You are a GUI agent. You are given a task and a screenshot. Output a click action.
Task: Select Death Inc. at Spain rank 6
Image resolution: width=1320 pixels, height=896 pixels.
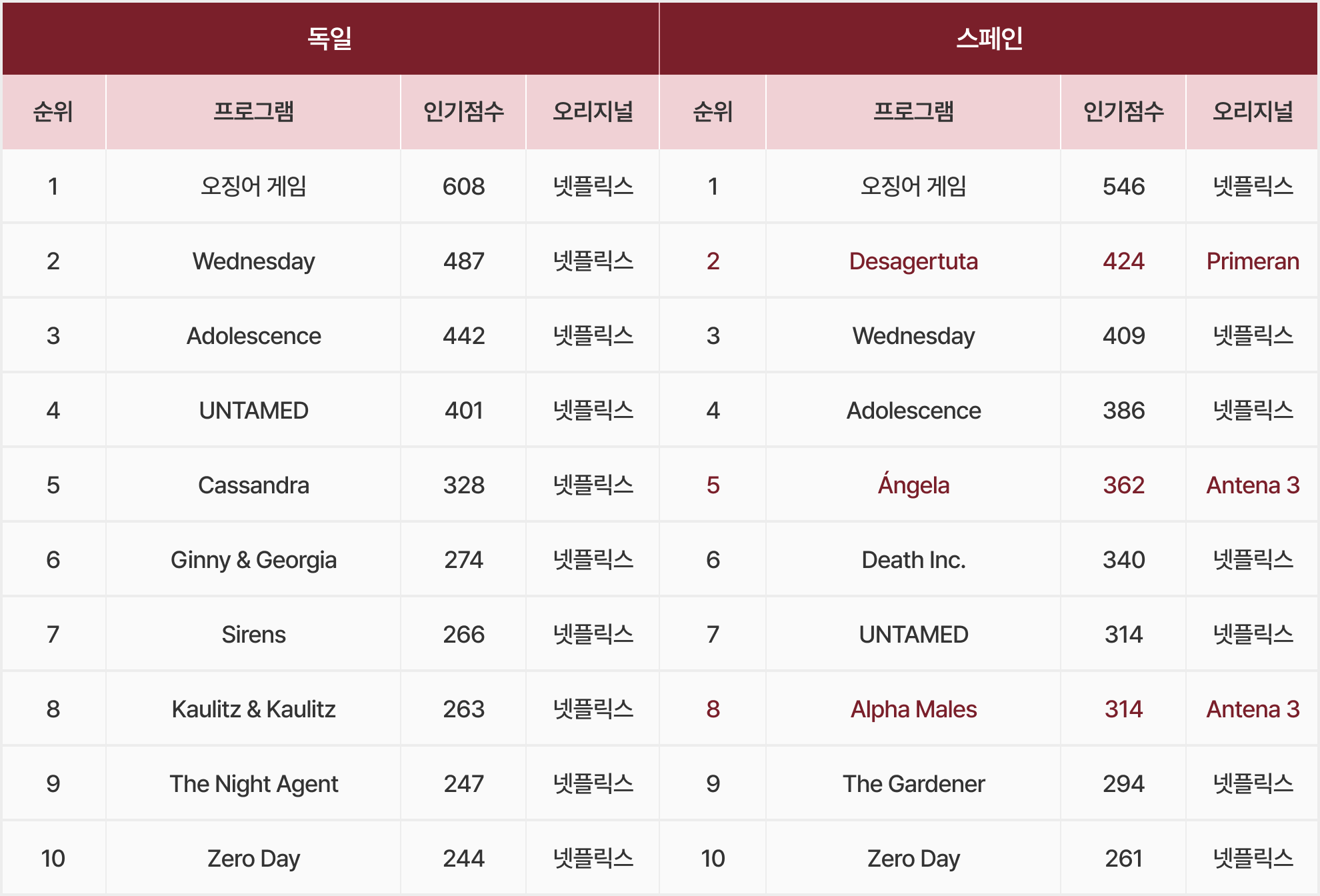913,560
